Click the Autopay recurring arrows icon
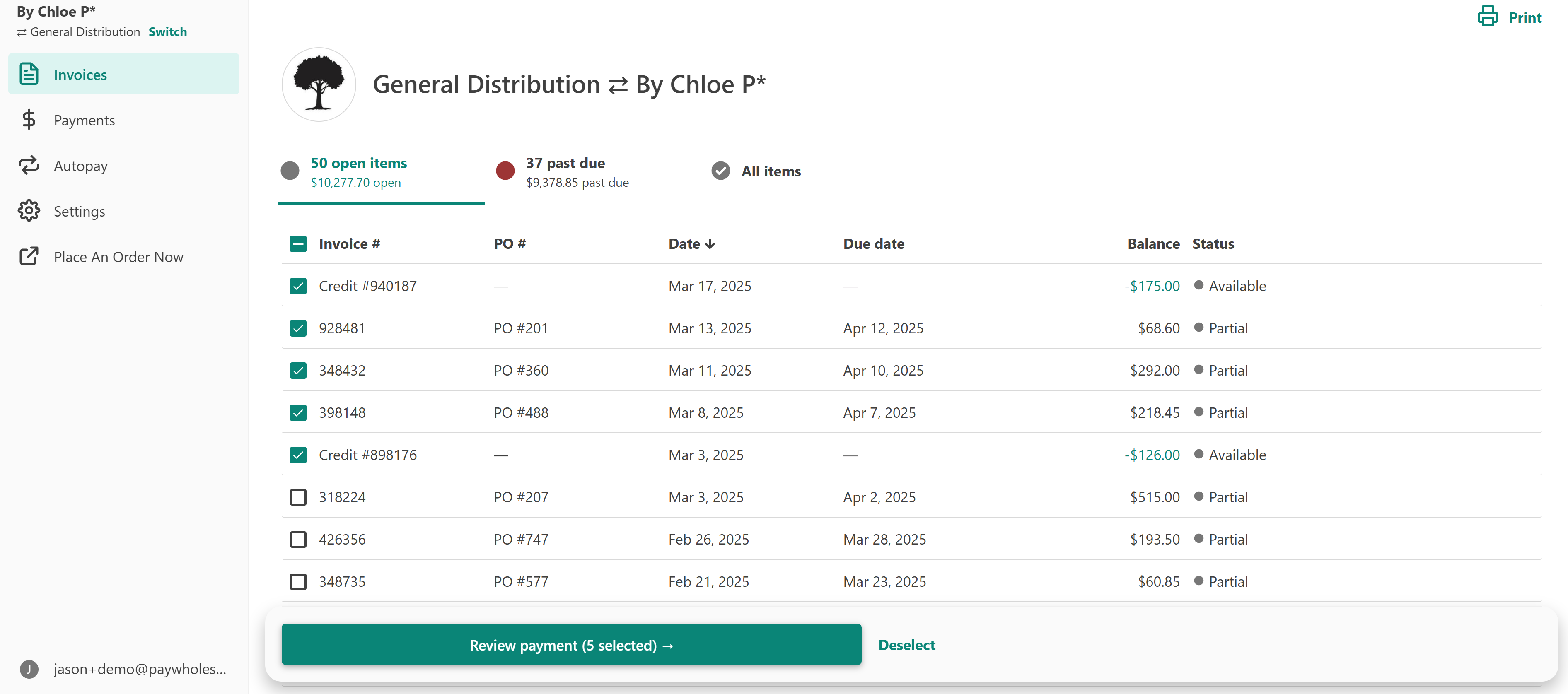The height and width of the screenshot is (694, 1568). click(29, 166)
